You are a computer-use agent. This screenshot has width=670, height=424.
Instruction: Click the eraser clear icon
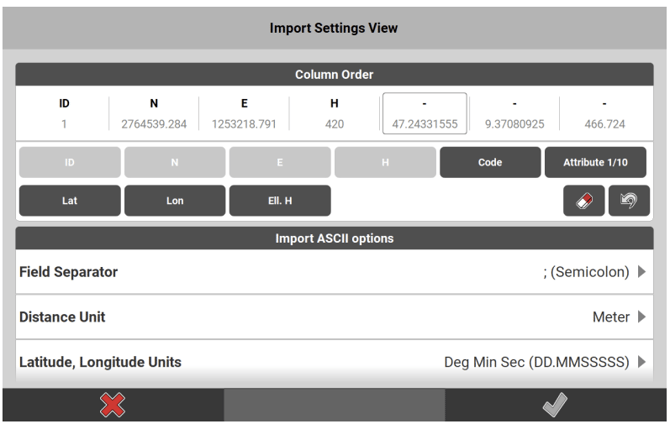(584, 201)
